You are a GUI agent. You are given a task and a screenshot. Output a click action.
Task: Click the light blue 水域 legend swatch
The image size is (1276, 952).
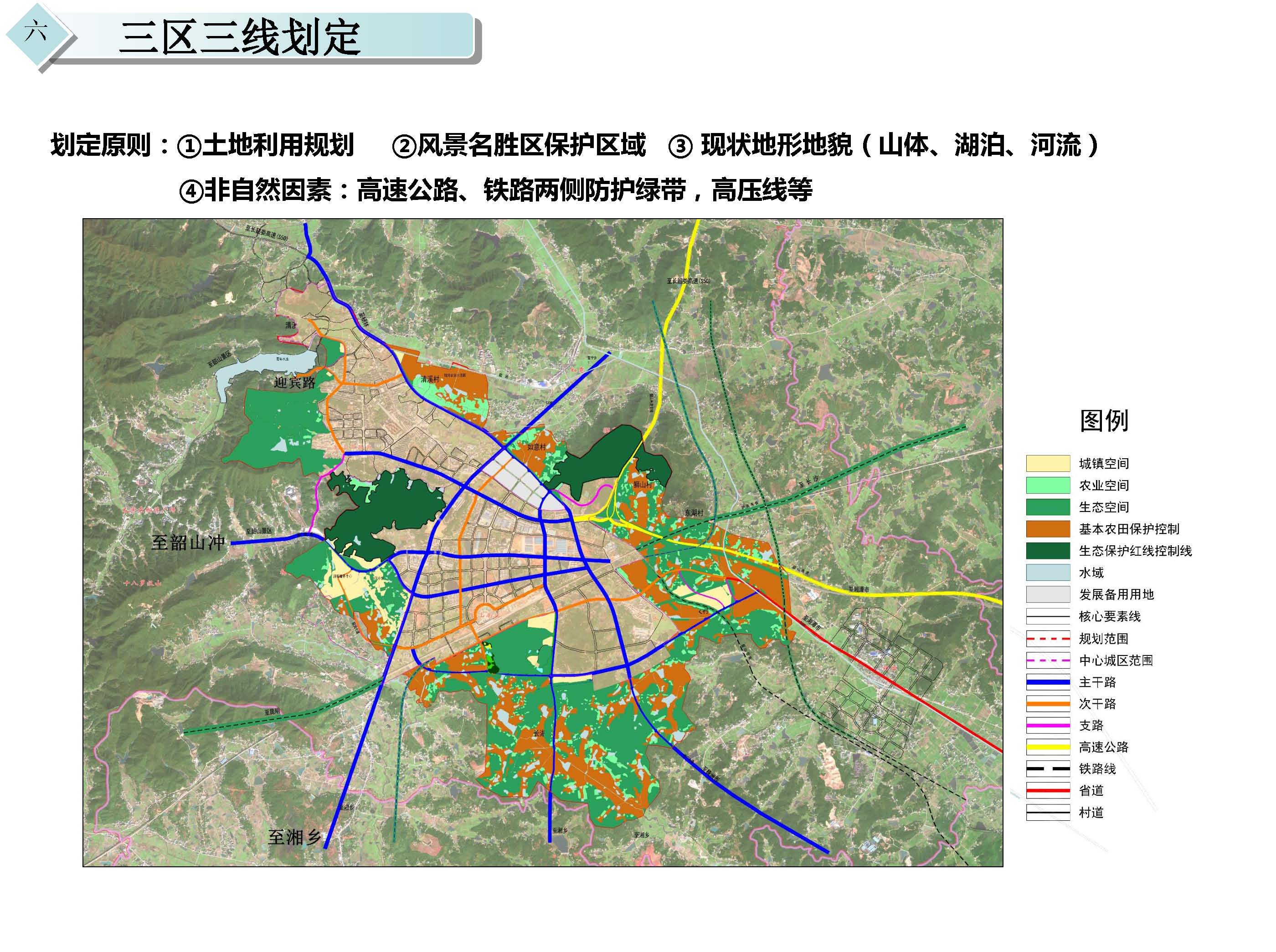click(1048, 572)
